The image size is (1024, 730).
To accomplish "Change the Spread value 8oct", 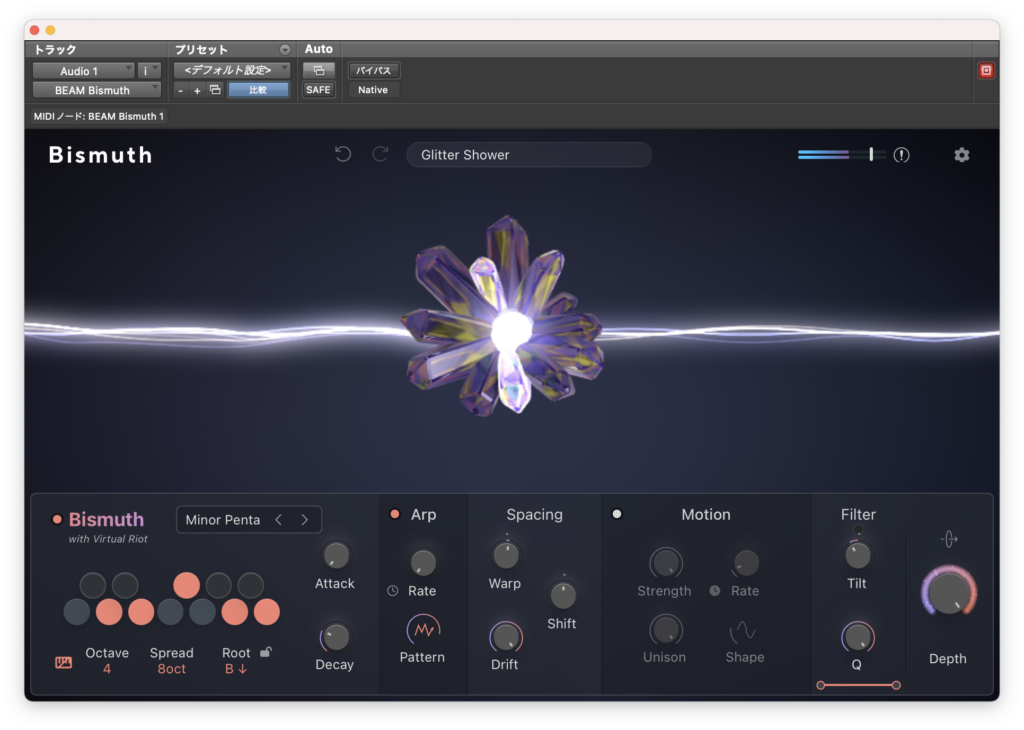I will click(x=172, y=669).
